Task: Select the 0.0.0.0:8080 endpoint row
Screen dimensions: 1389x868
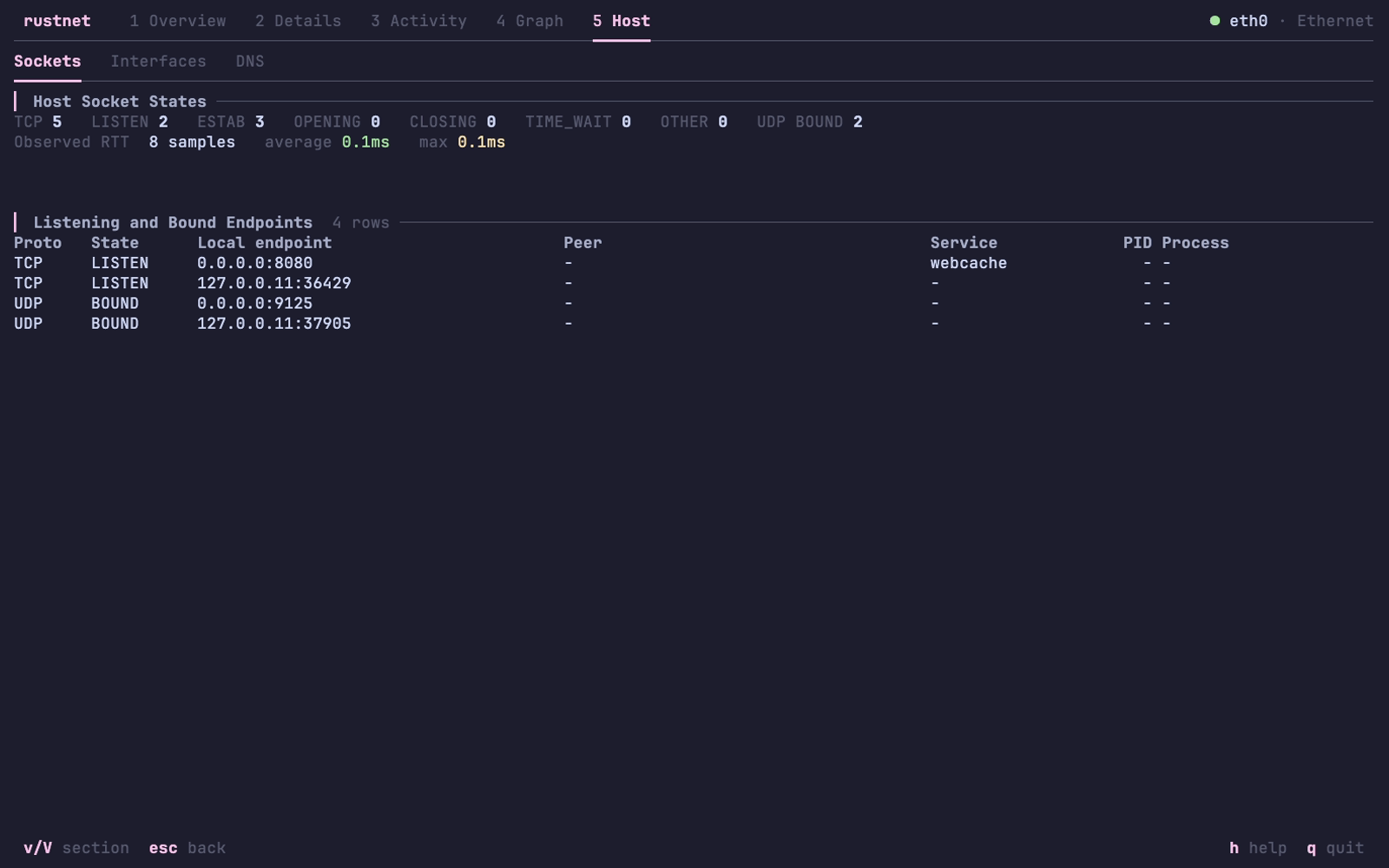Action: pyautogui.click(x=694, y=263)
